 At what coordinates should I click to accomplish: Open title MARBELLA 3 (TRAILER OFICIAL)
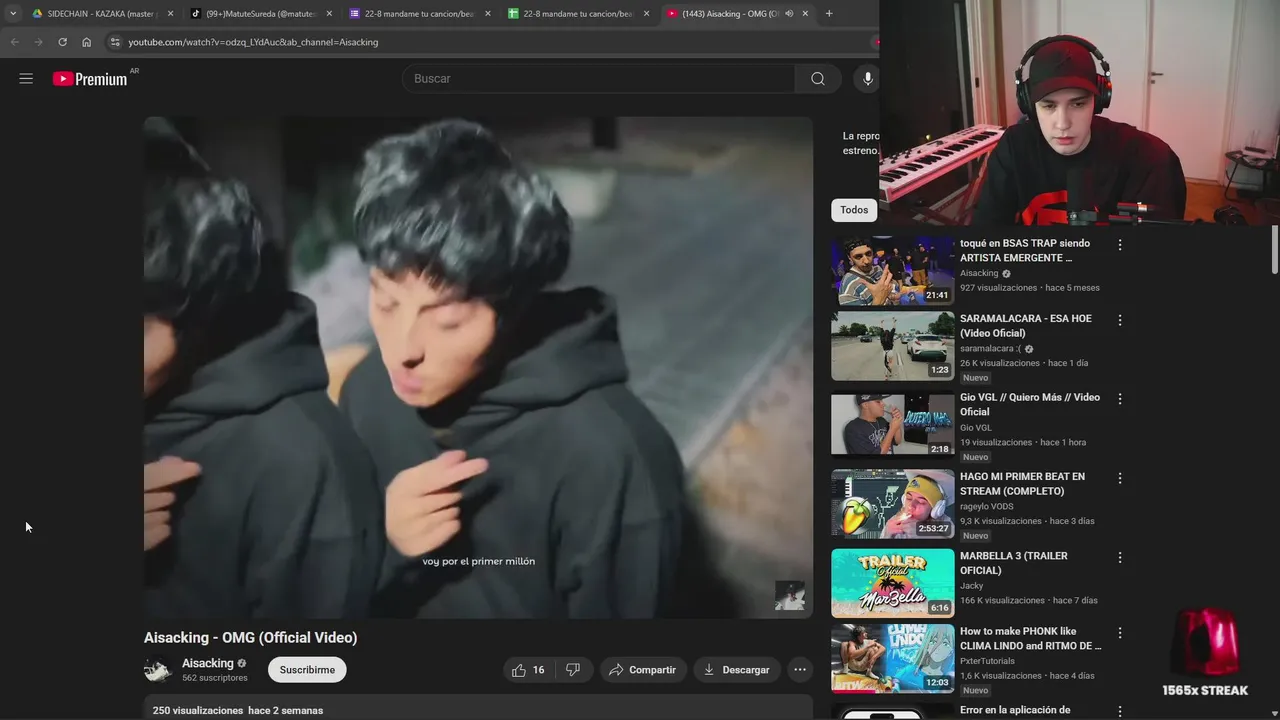point(1014,563)
